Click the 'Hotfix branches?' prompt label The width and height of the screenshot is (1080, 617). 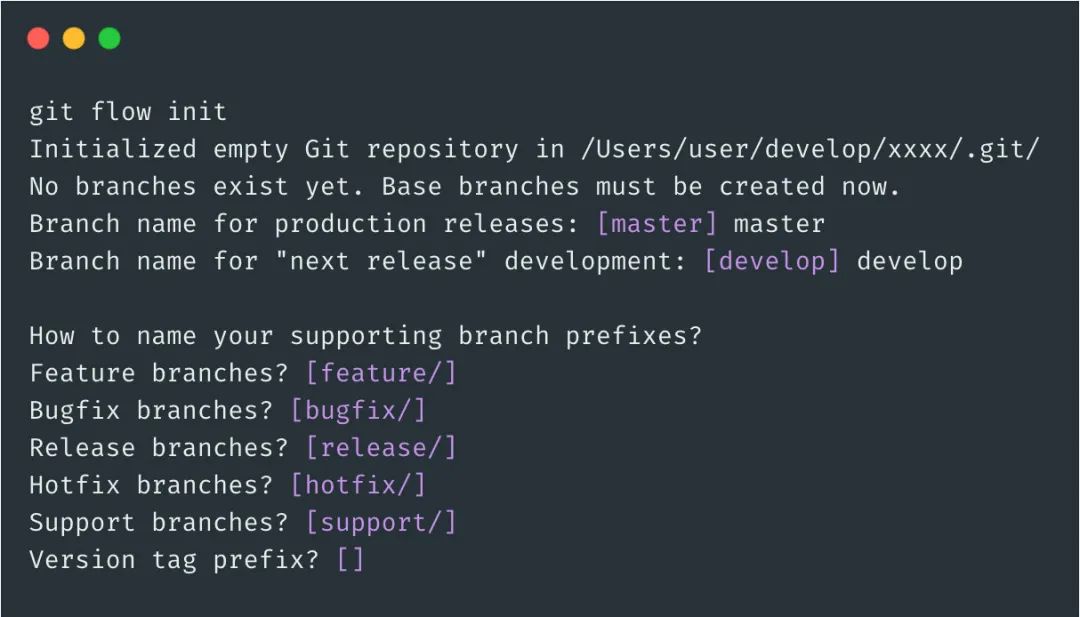152,485
